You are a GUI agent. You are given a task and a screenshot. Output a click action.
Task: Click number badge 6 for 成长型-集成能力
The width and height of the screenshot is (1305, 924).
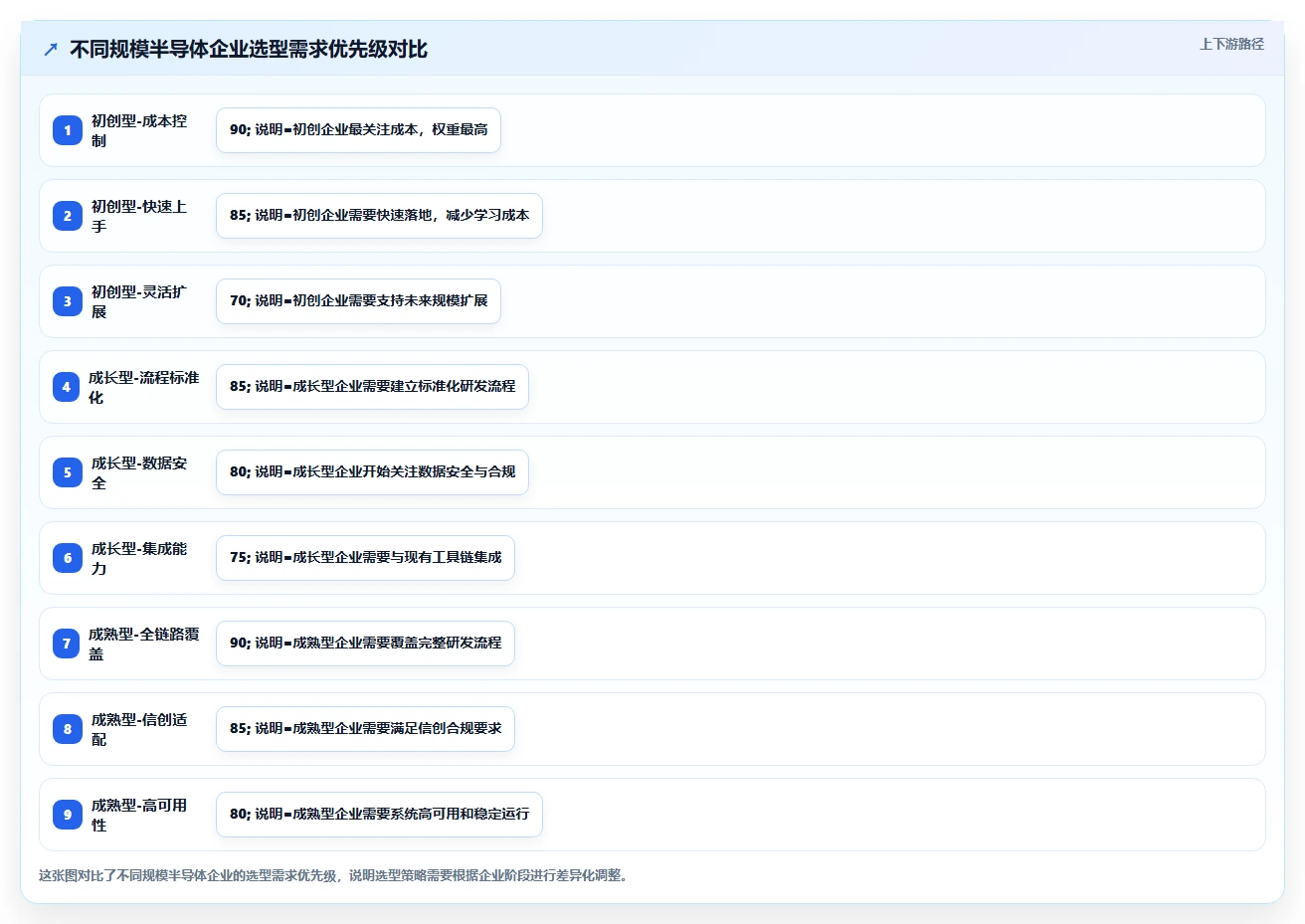[x=68, y=558]
